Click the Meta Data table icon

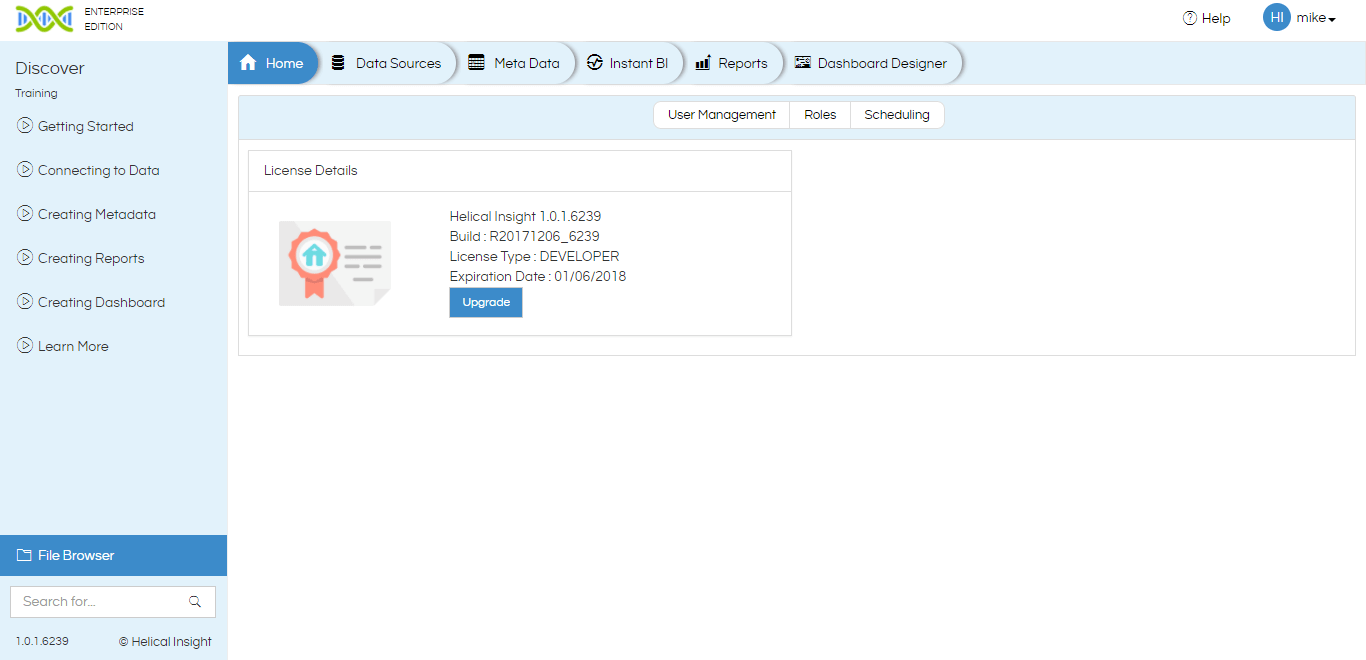[476, 63]
